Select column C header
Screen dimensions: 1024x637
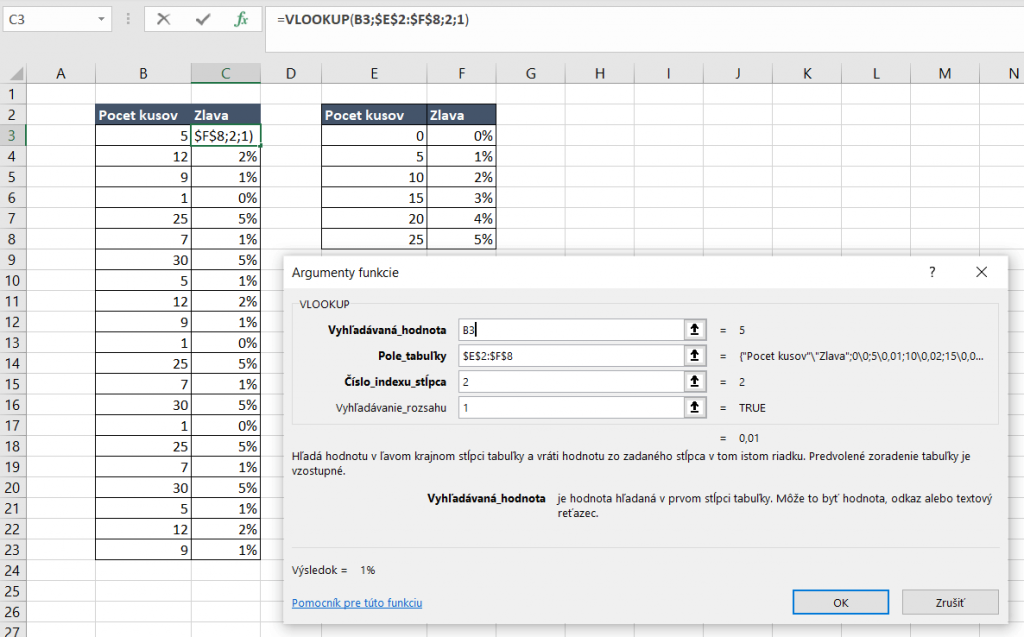click(225, 74)
